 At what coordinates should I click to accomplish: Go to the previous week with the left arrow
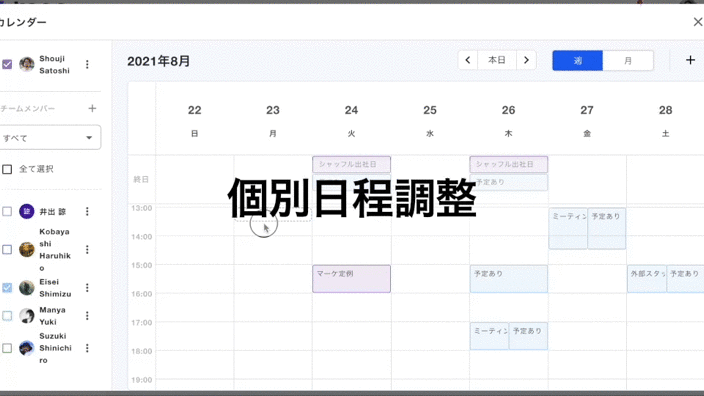click(x=467, y=60)
